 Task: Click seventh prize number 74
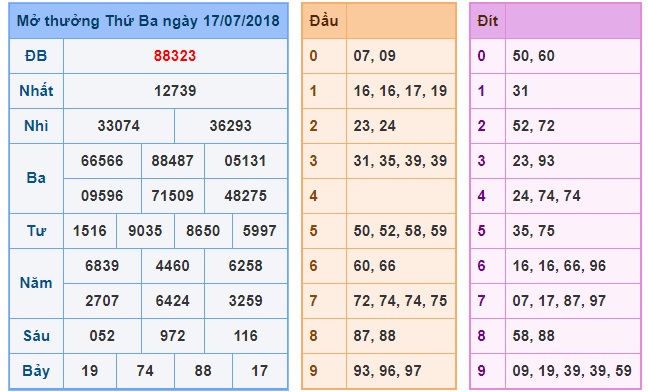145,371
